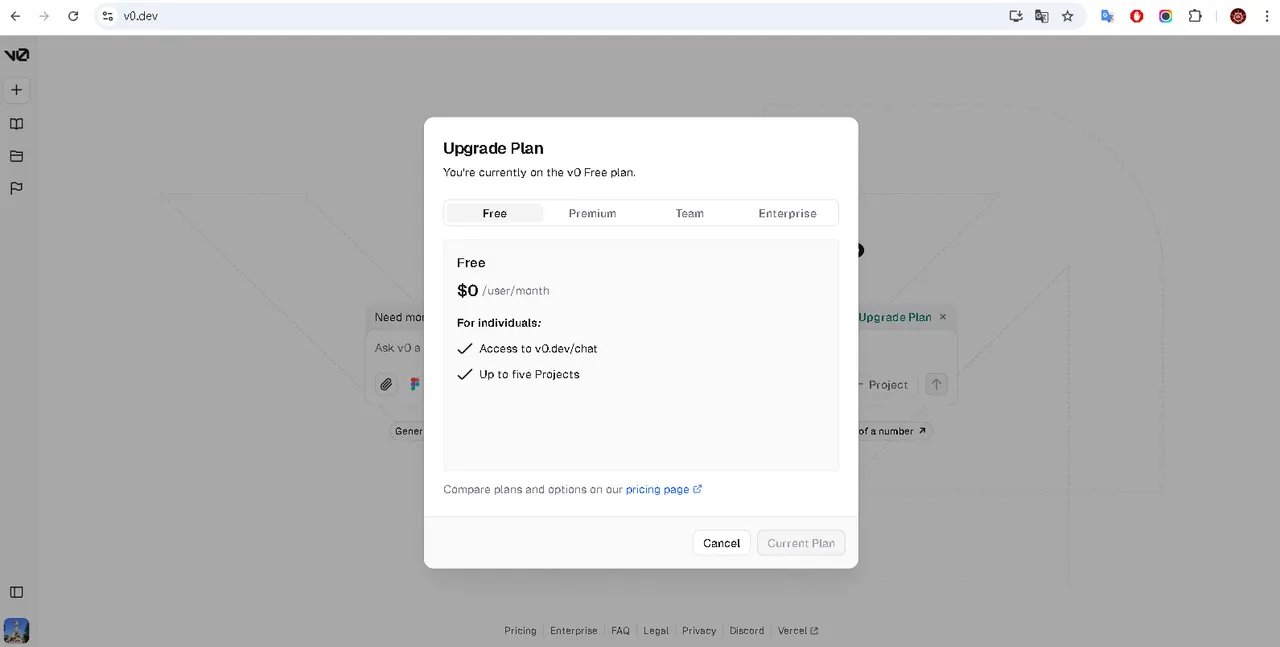Image resolution: width=1280 pixels, height=647 pixels.
Task: Open site information icon in address bar
Action: [x=108, y=16]
